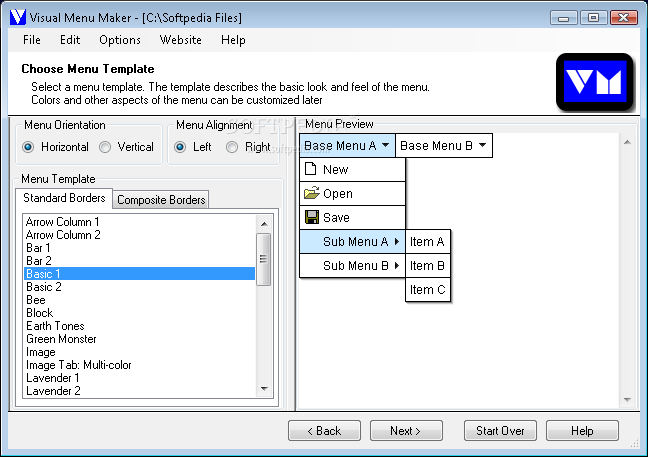Expand Sub Menu B arrow

pyautogui.click(x=396, y=266)
